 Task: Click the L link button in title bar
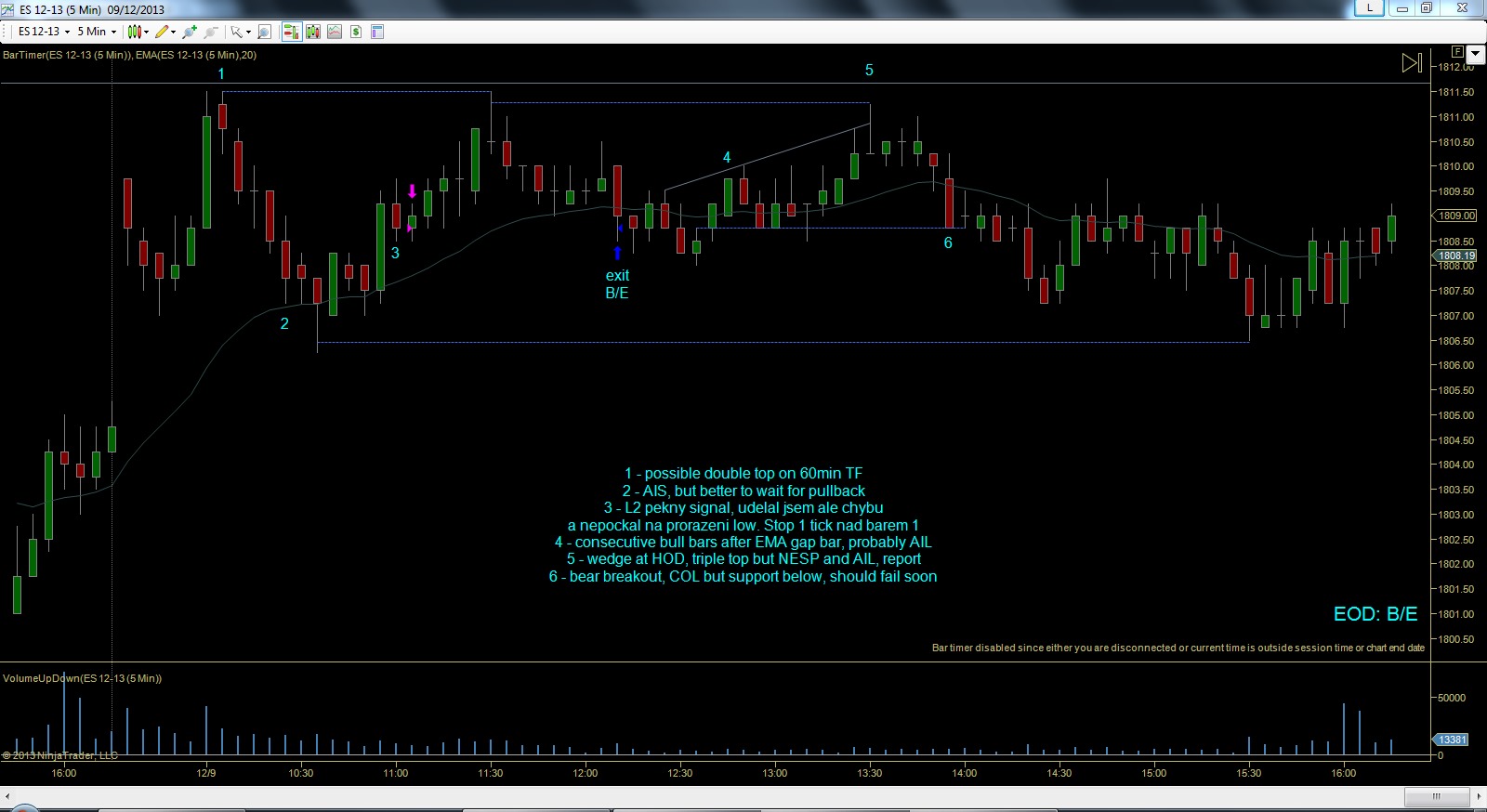pyautogui.click(x=1369, y=8)
